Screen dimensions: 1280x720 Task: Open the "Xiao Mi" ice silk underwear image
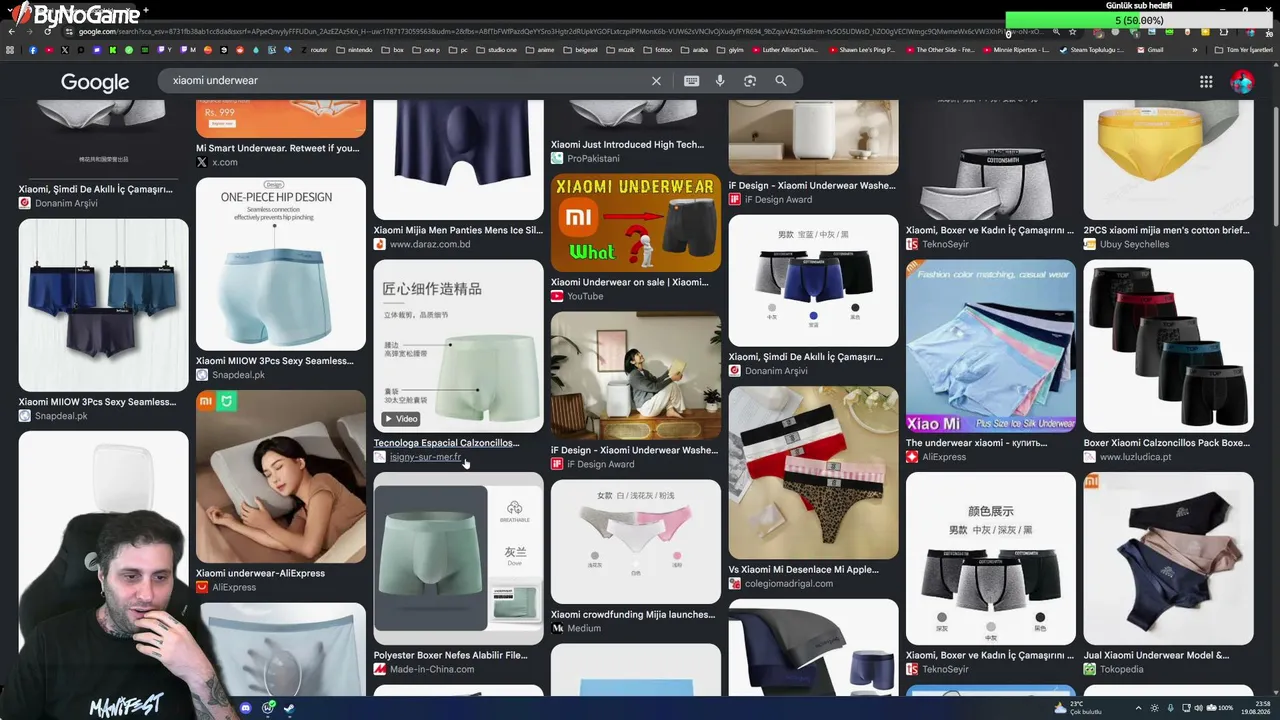pos(991,346)
